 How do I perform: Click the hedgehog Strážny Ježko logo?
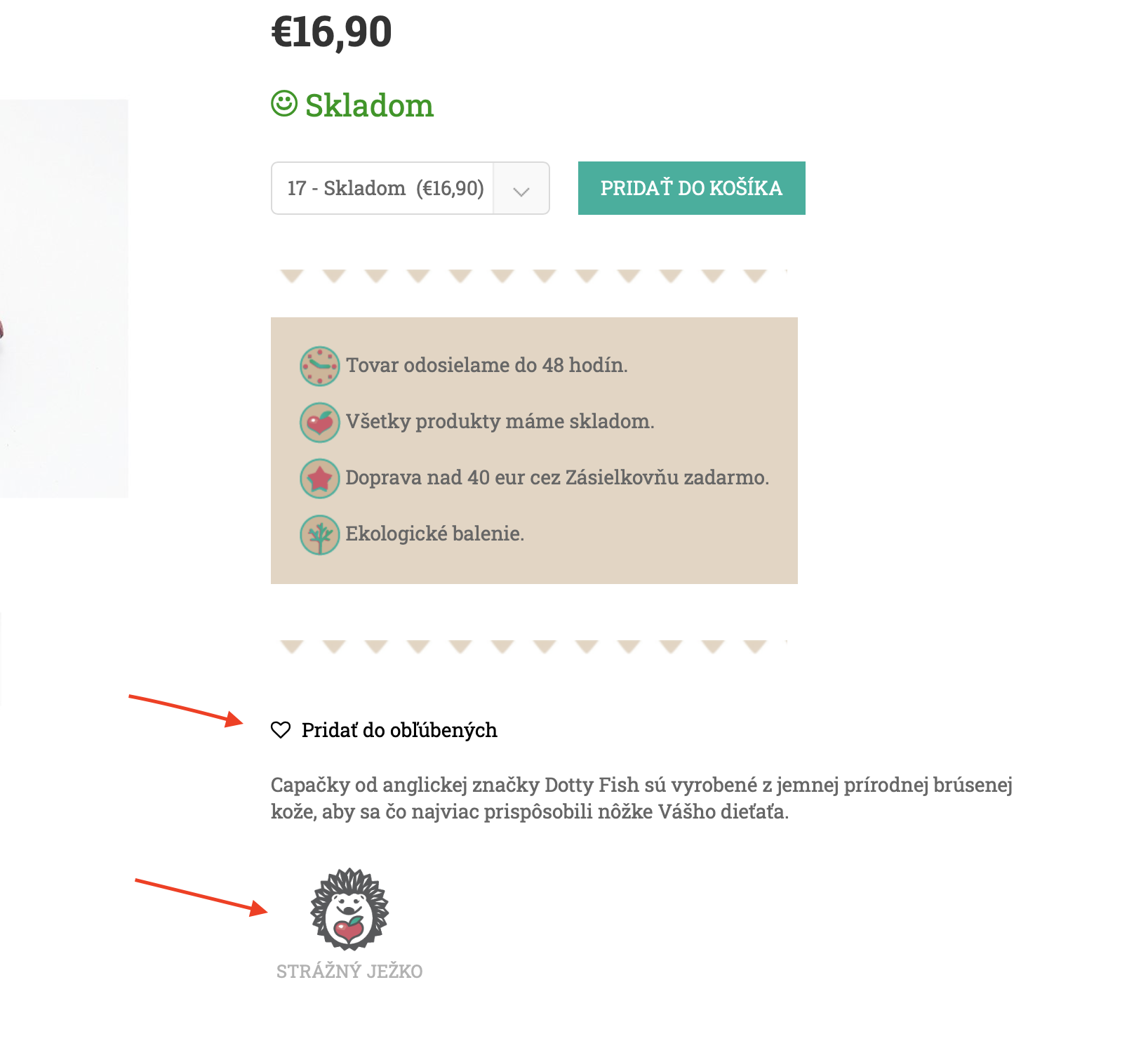[x=349, y=909]
